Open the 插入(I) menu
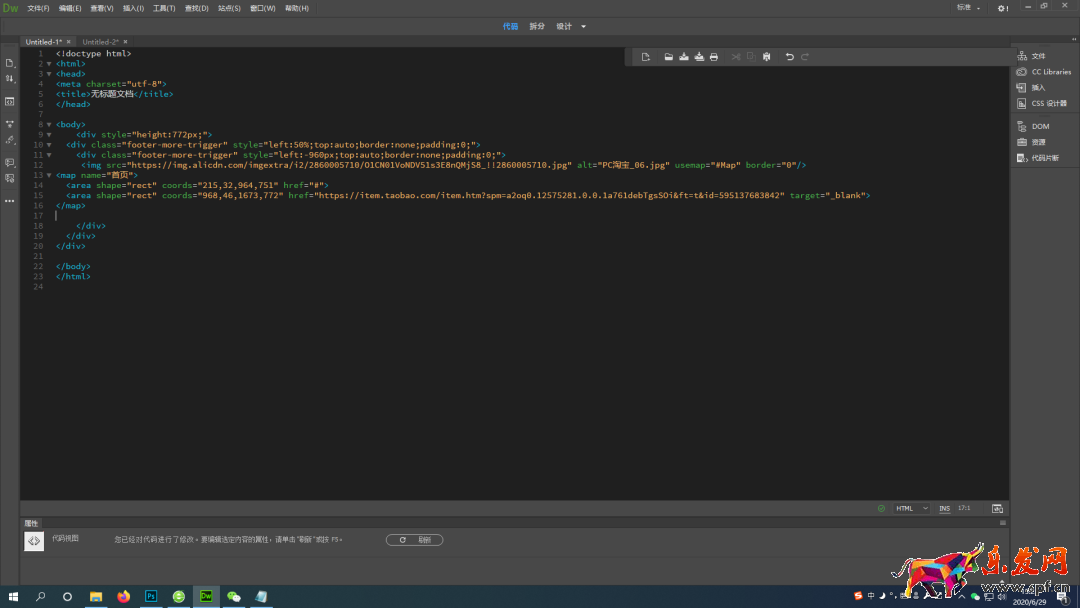The width and height of the screenshot is (1080, 608). (133, 8)
